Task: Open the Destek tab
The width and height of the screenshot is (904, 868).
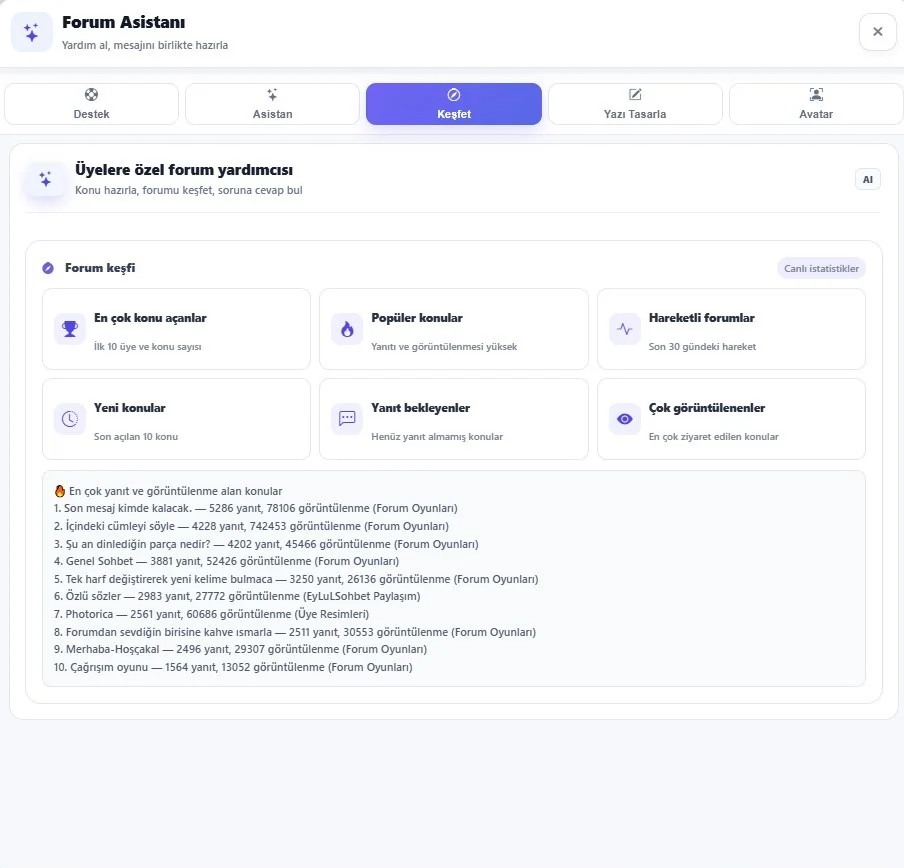Action: tap(91, 104)
